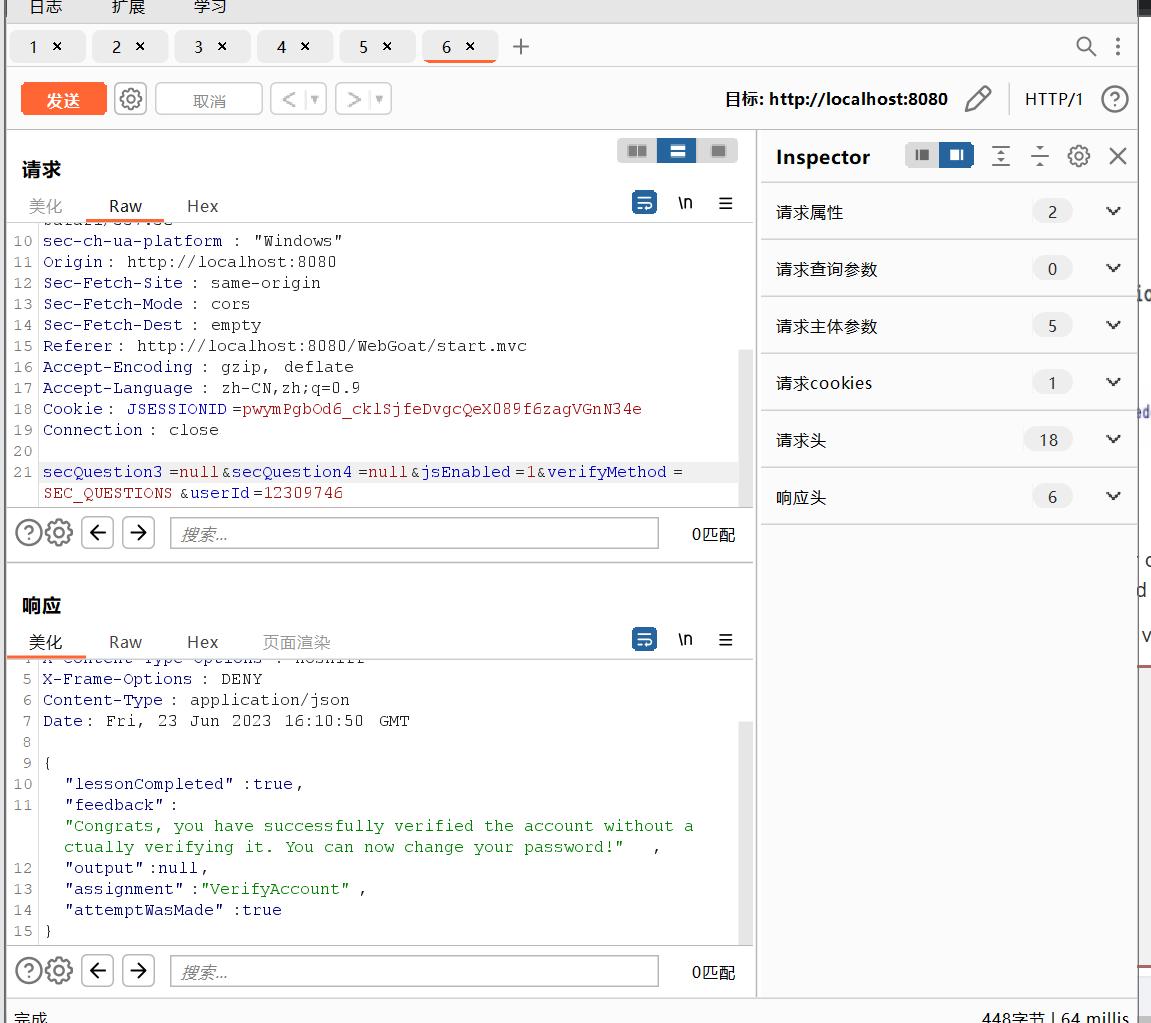This screenshot has height=1023, width=1151.
Task: Select top-bottom split layout toggle
Action: coord(677,150)
